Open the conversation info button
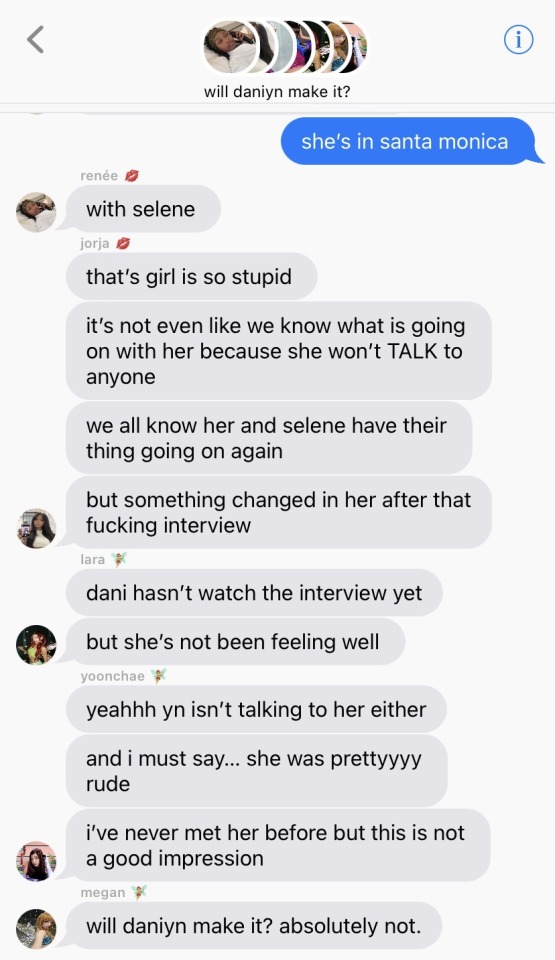Screen dimensions: 555x960 tap(518, 40)
